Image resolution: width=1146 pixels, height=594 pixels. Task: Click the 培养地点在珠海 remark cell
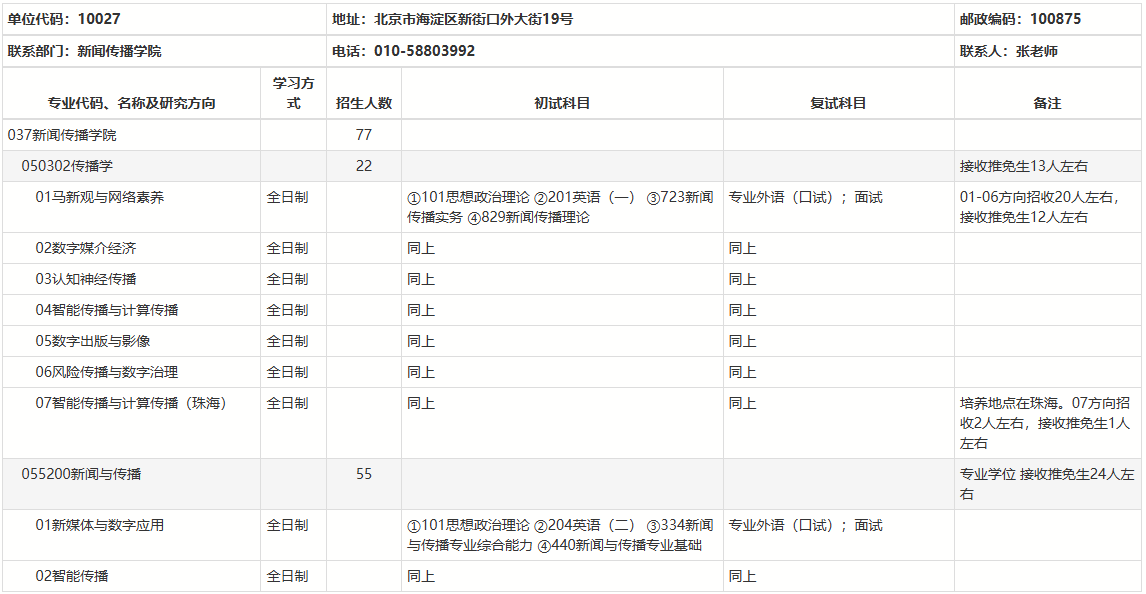(x=1045, y=423)
